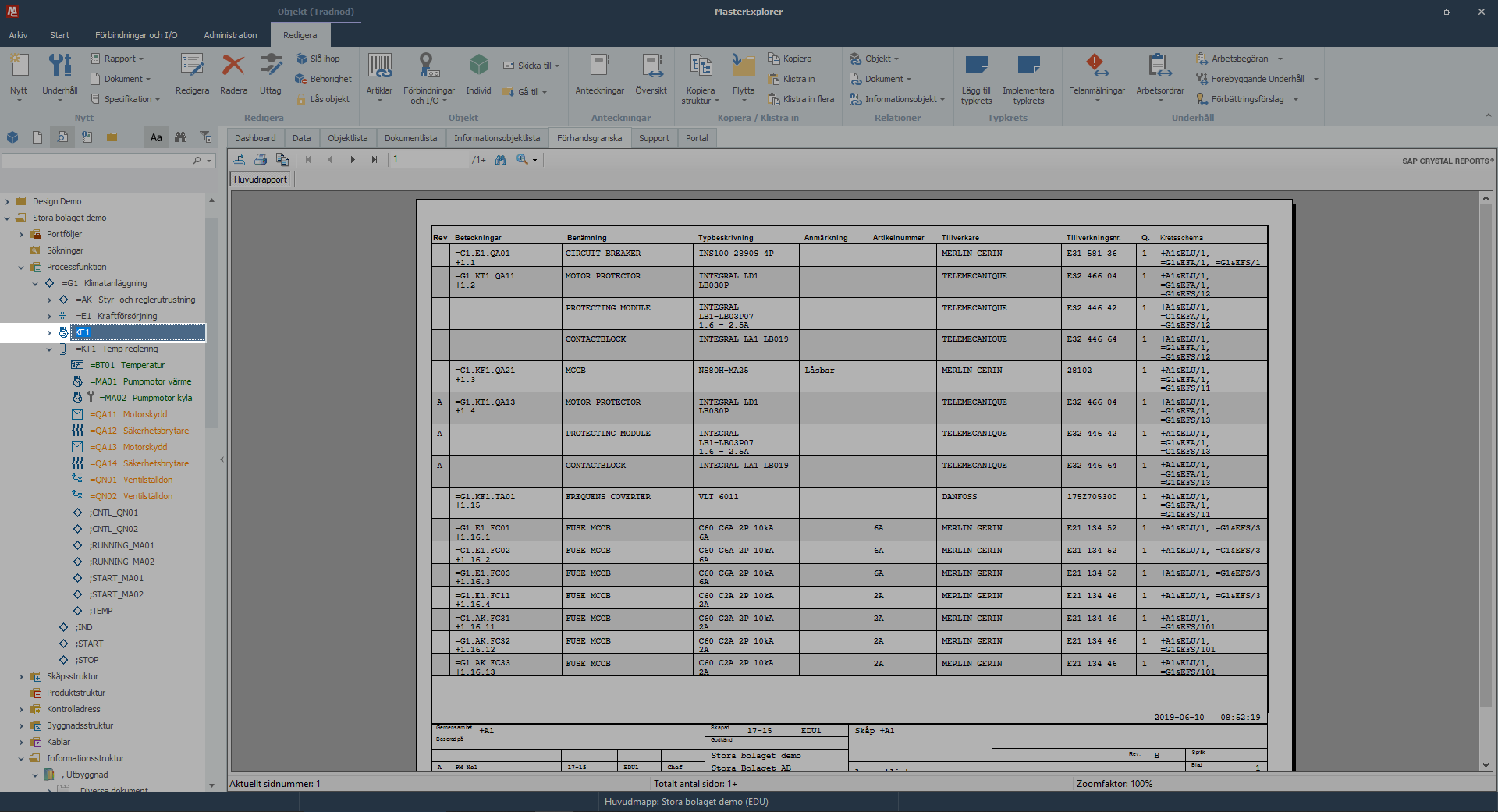
Task: Collapse the Processfunktion tree node
Action: [x=21, y=267]
